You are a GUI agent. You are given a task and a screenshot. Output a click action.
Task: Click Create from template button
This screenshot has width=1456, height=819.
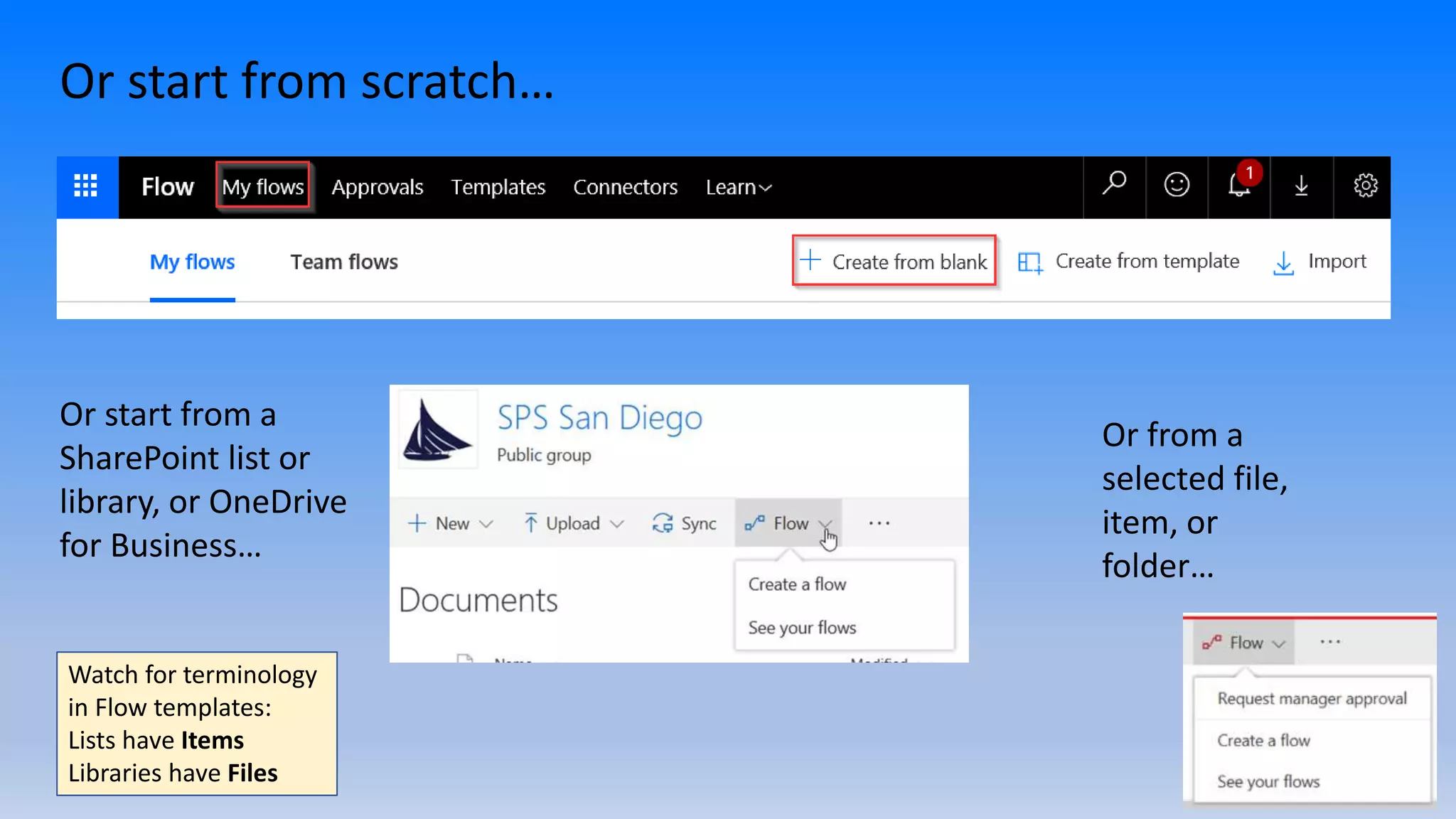[x=1128, y=262]
